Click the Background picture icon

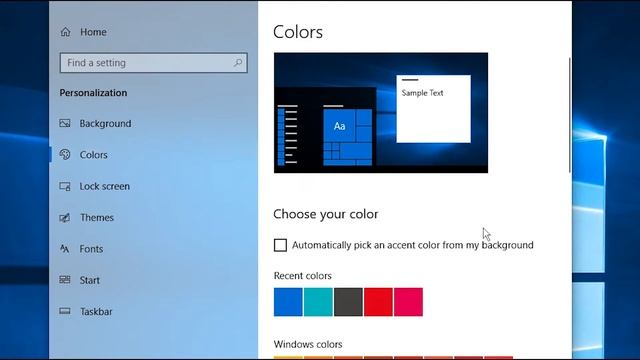click(65, 123)
